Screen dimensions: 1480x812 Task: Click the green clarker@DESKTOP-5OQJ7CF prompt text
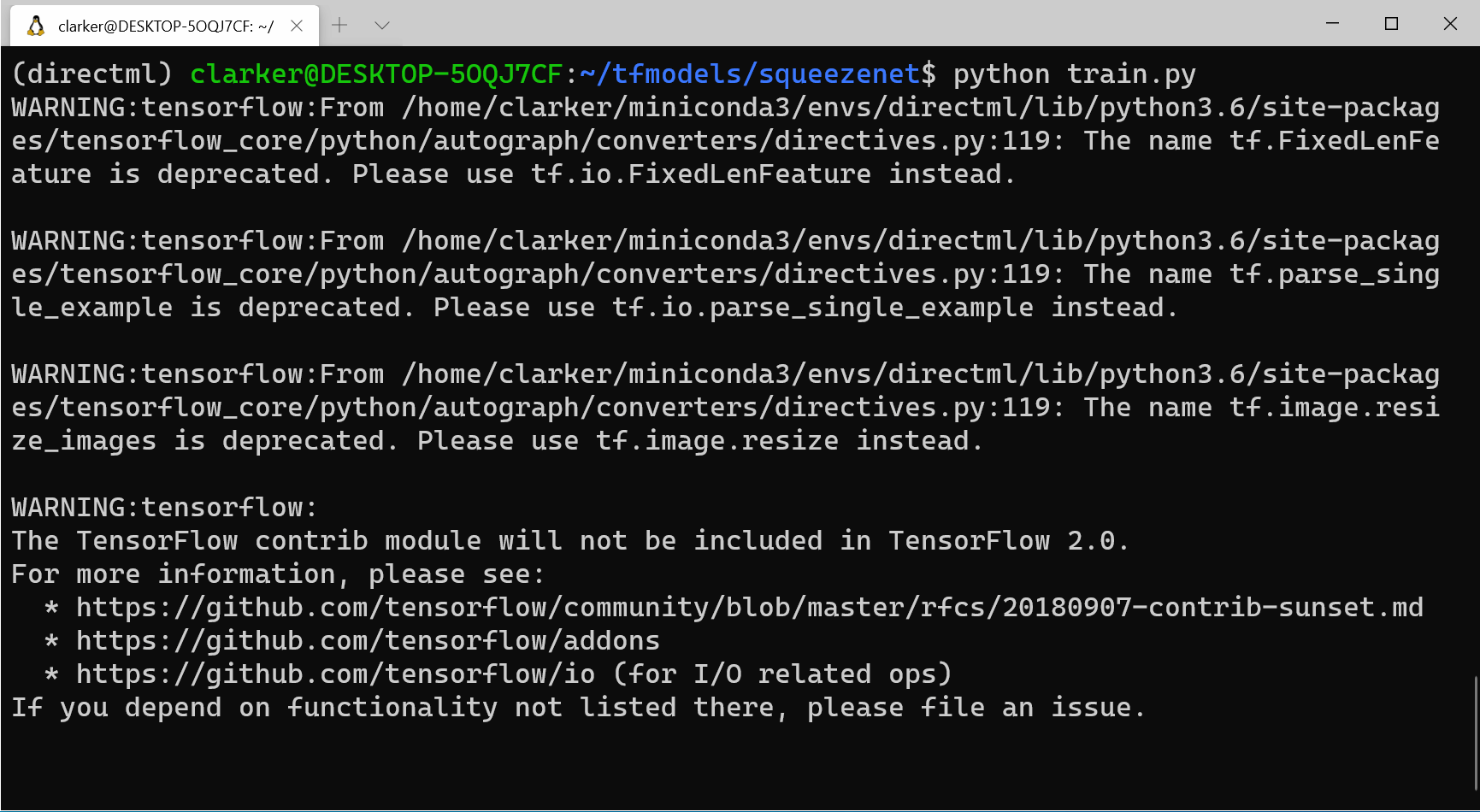point(376,74)
